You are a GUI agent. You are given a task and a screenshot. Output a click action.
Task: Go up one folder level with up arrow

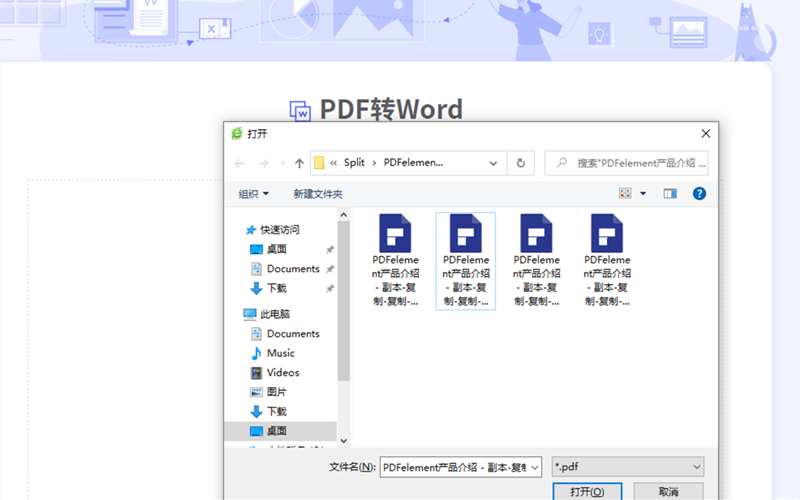[299, 163]
